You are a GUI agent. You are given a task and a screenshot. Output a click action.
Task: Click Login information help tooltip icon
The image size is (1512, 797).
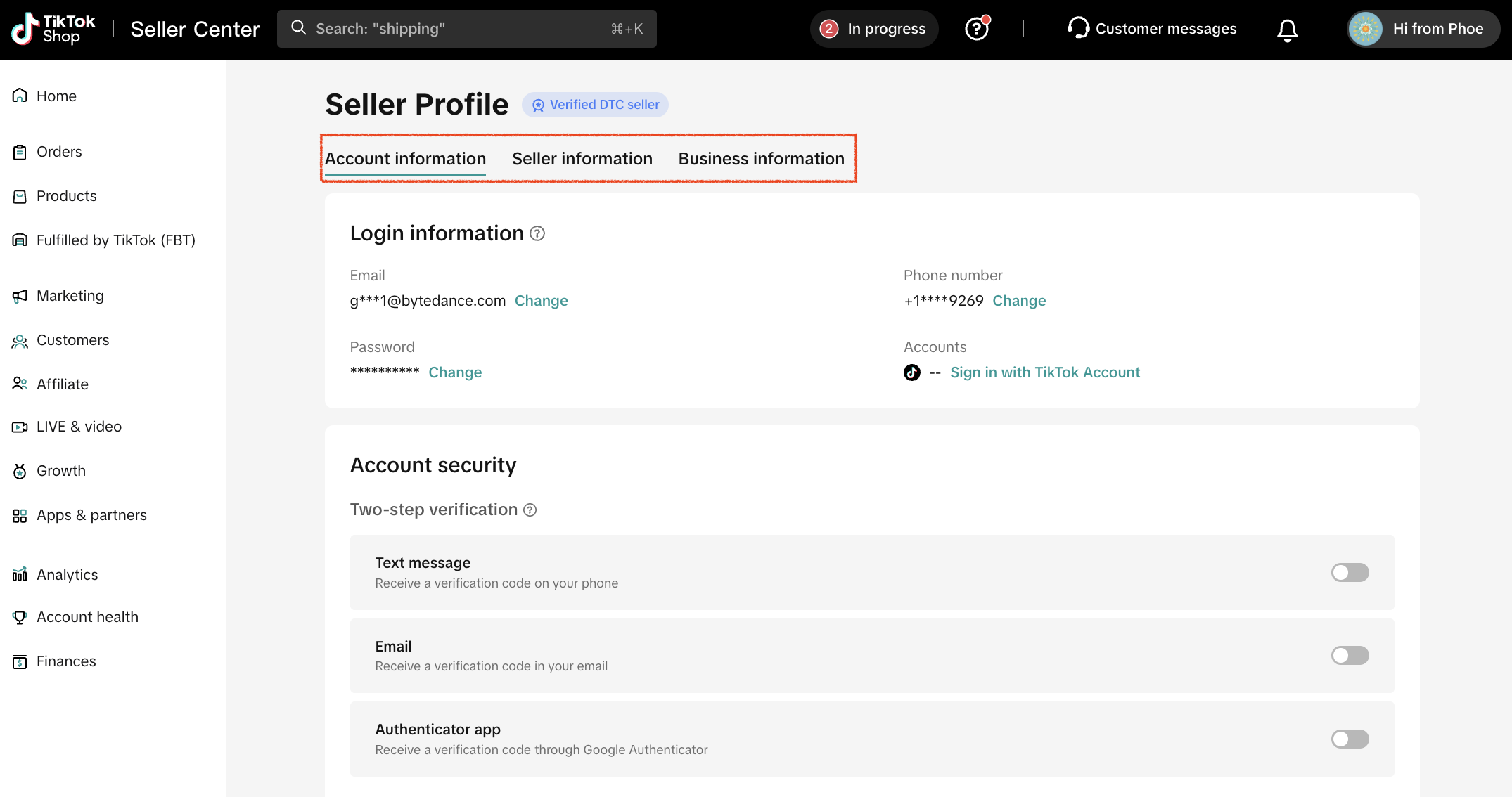(x=537, y=233)
